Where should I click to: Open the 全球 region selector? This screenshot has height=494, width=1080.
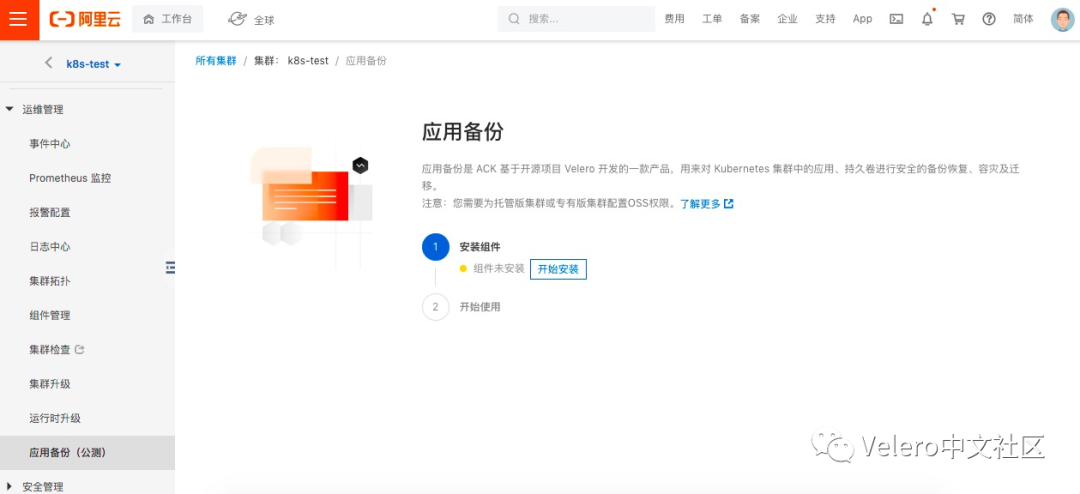(251, 19)
